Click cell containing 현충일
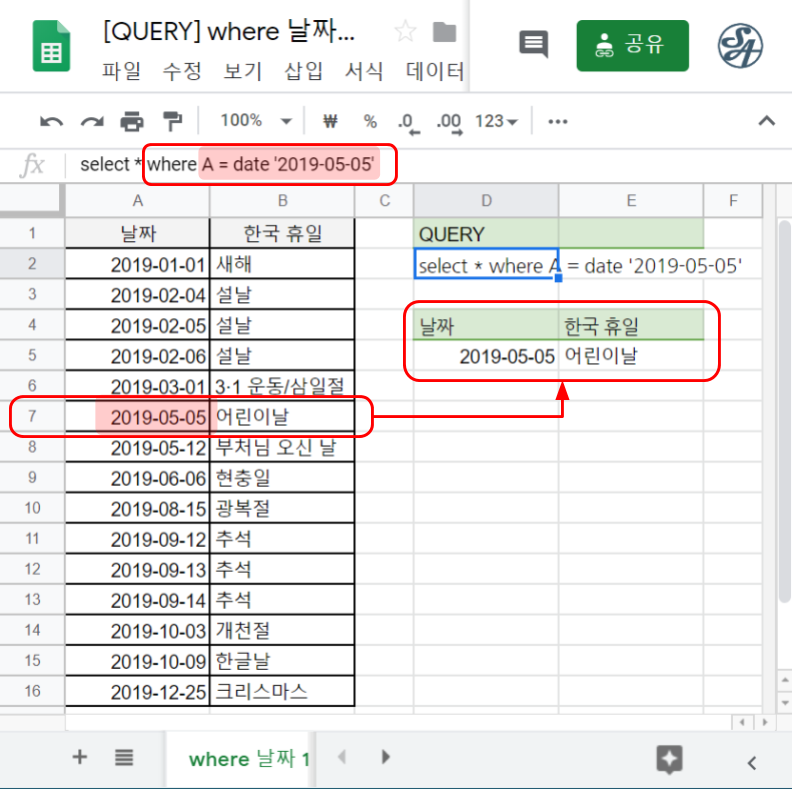The width and height of the screenshot is (792, 789). pyautogui.click(x=282, y=477)
